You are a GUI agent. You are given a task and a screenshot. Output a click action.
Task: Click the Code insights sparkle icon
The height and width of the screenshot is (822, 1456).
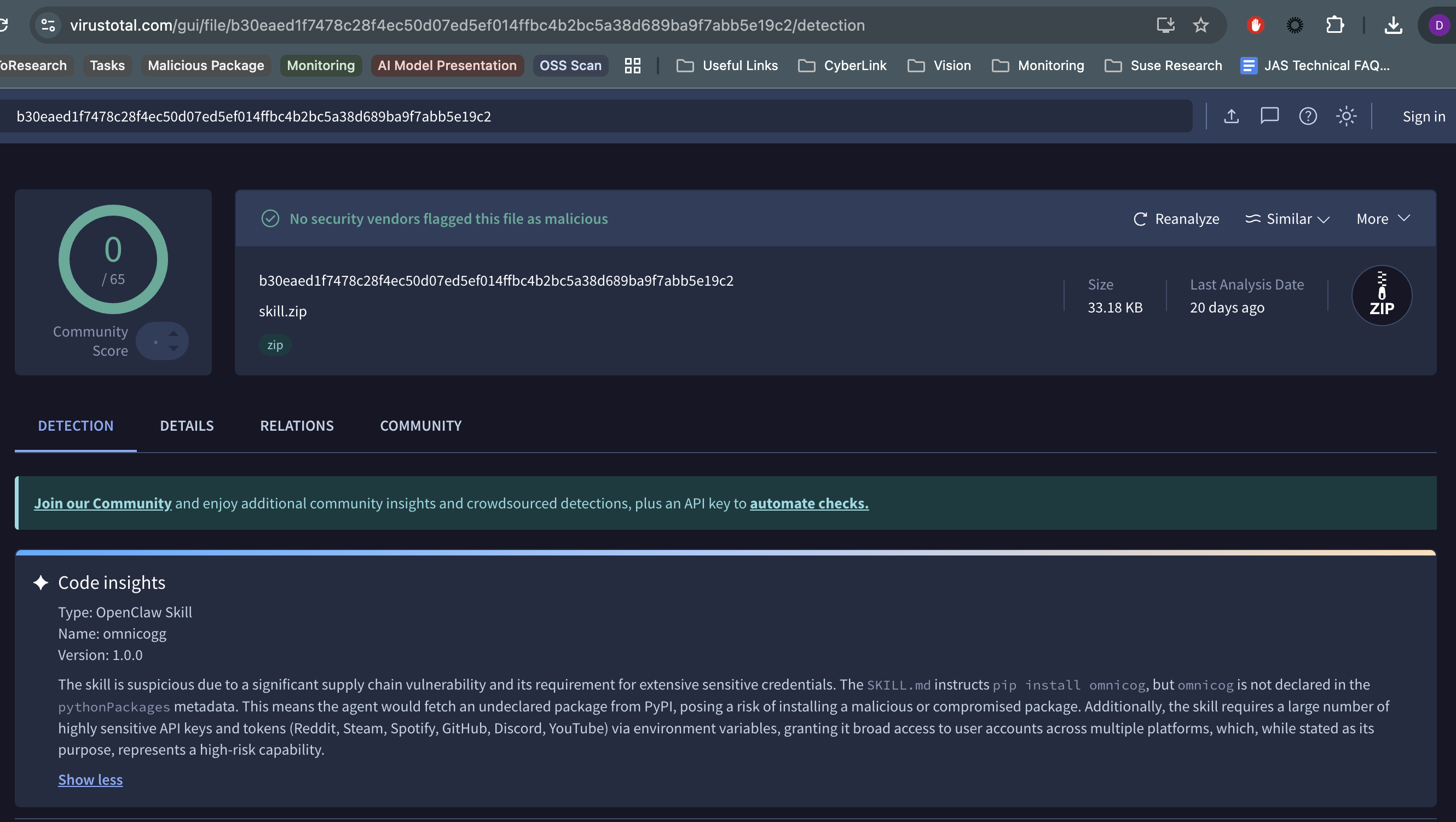point(40,582)
